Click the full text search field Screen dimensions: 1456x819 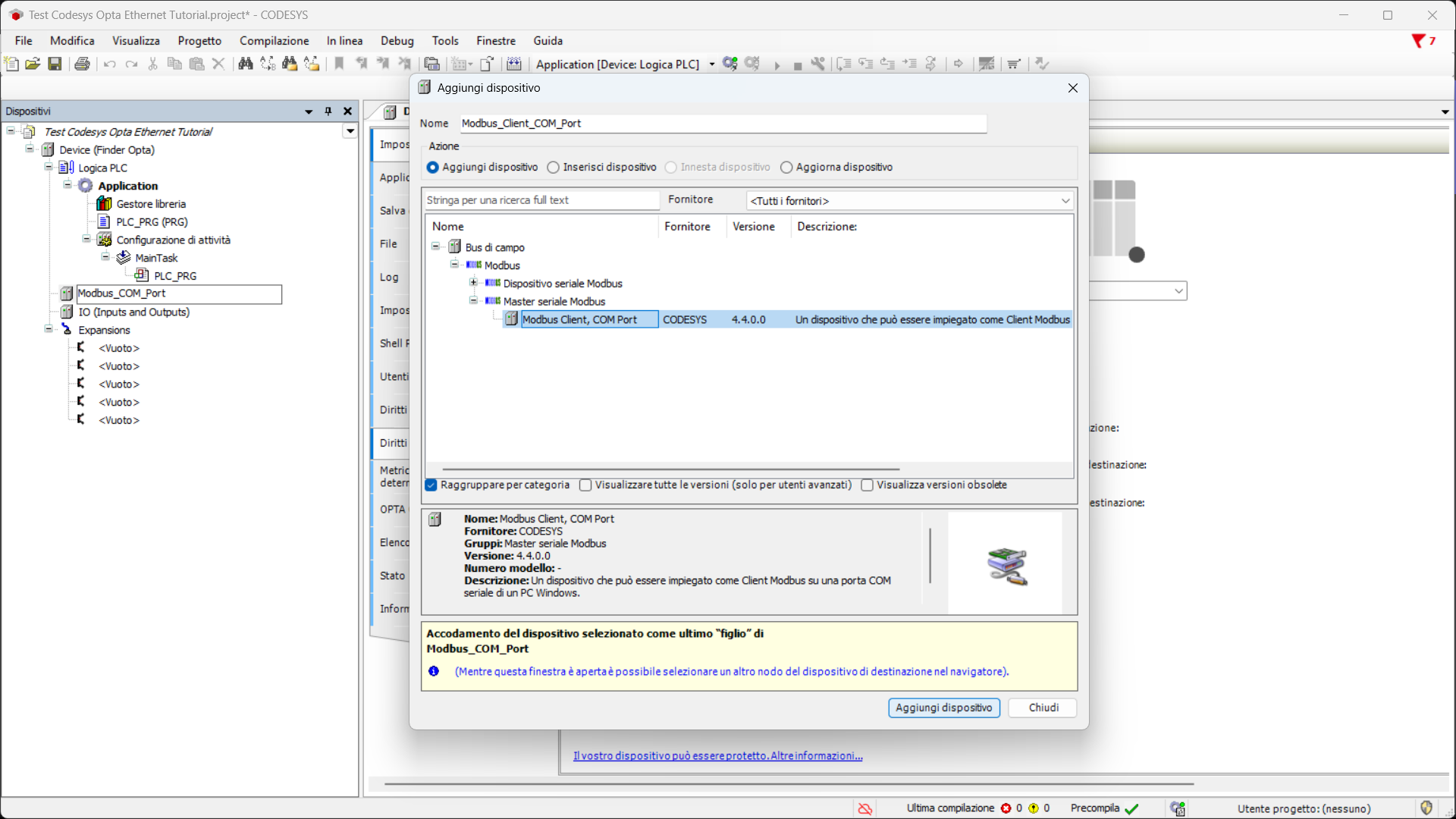pos(540,200)
